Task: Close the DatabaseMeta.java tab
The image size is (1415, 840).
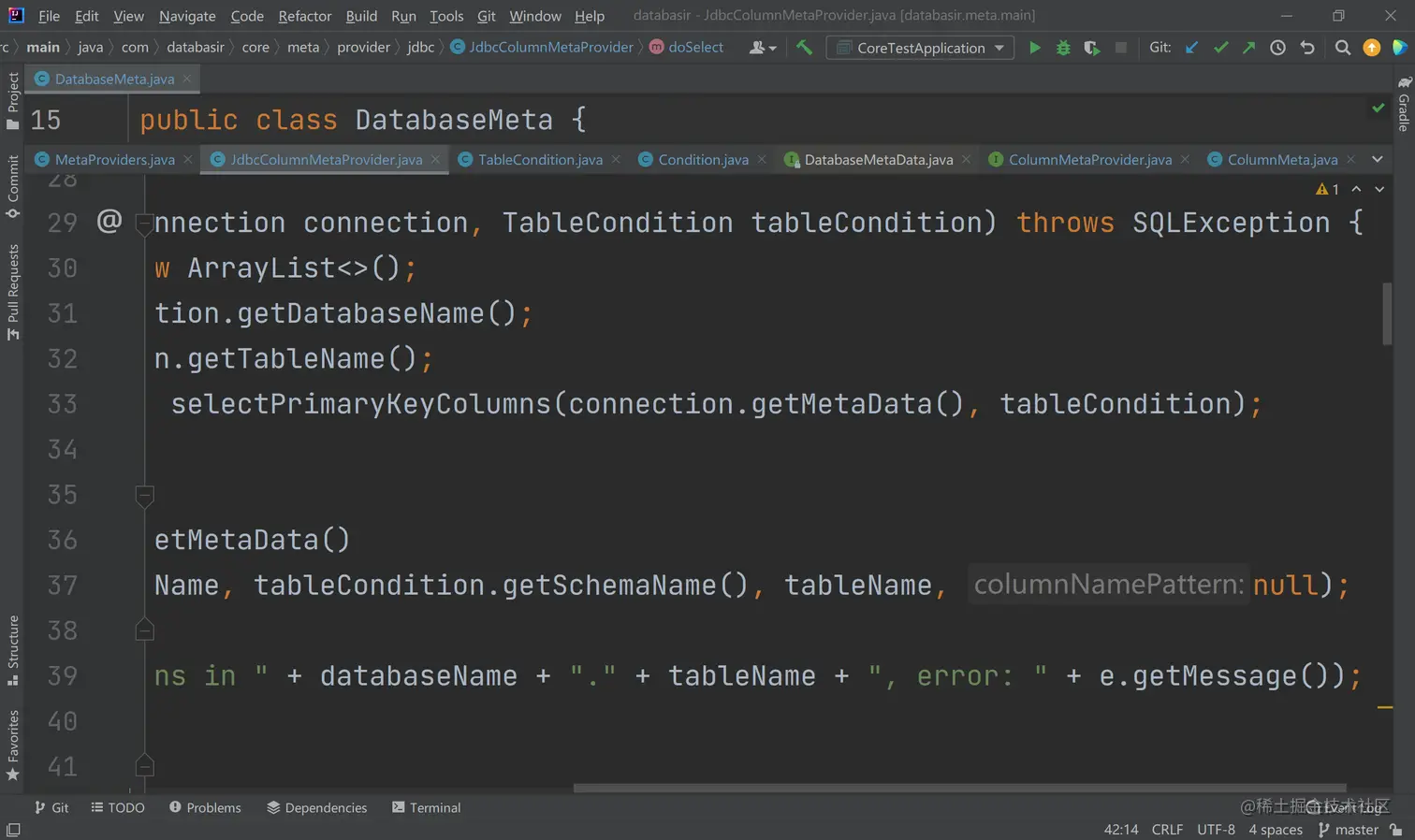Action: tap(187, 79)
